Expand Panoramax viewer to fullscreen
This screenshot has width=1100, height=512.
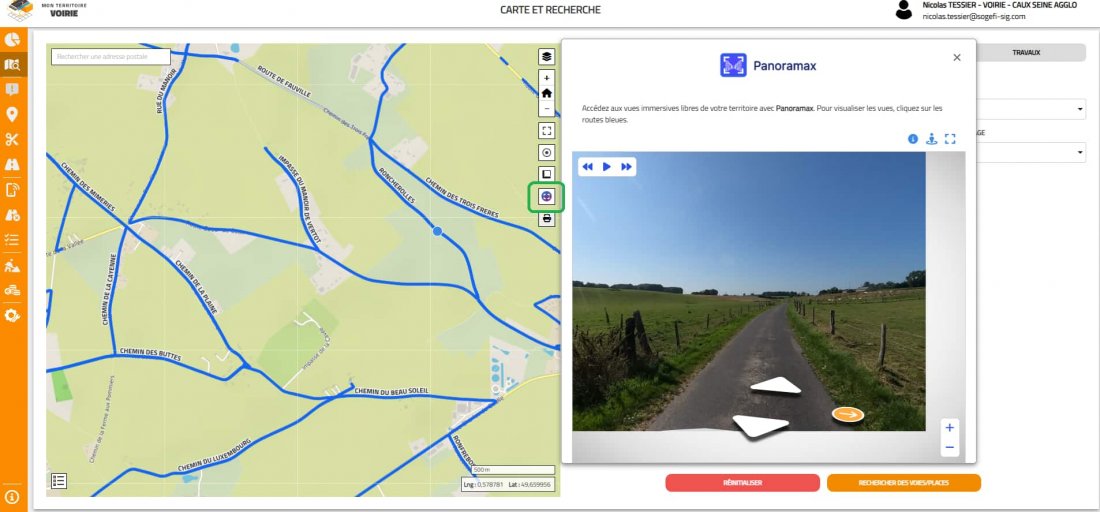[950, 139]
